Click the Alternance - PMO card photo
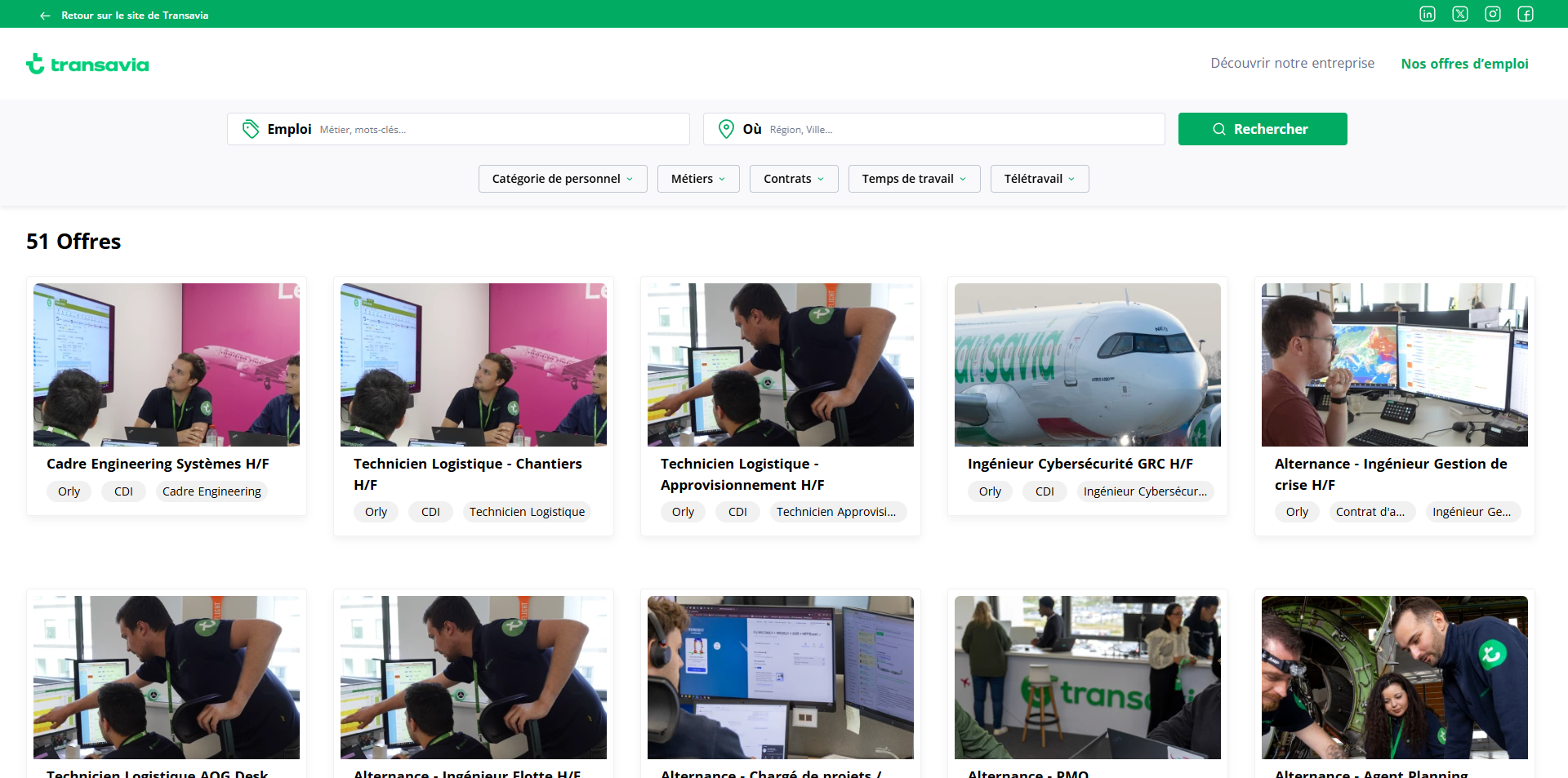The image size is (1568, 778). pyautogui.click(x=1088, y=678)
